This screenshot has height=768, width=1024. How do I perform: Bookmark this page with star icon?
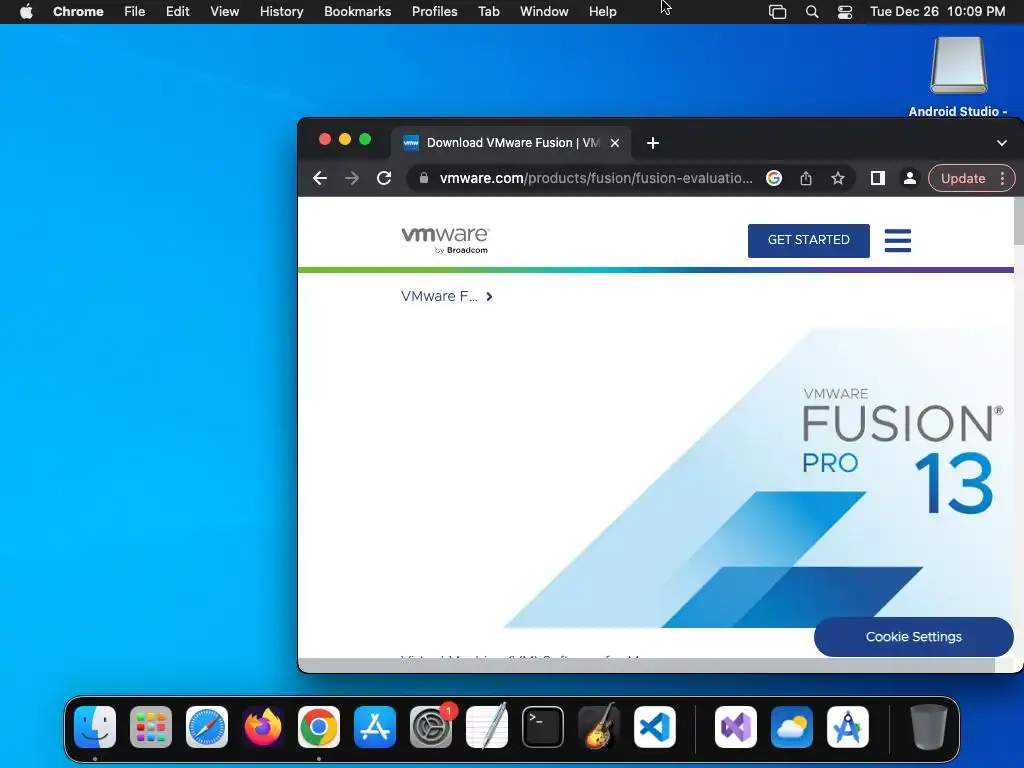[x=838, y=178]
